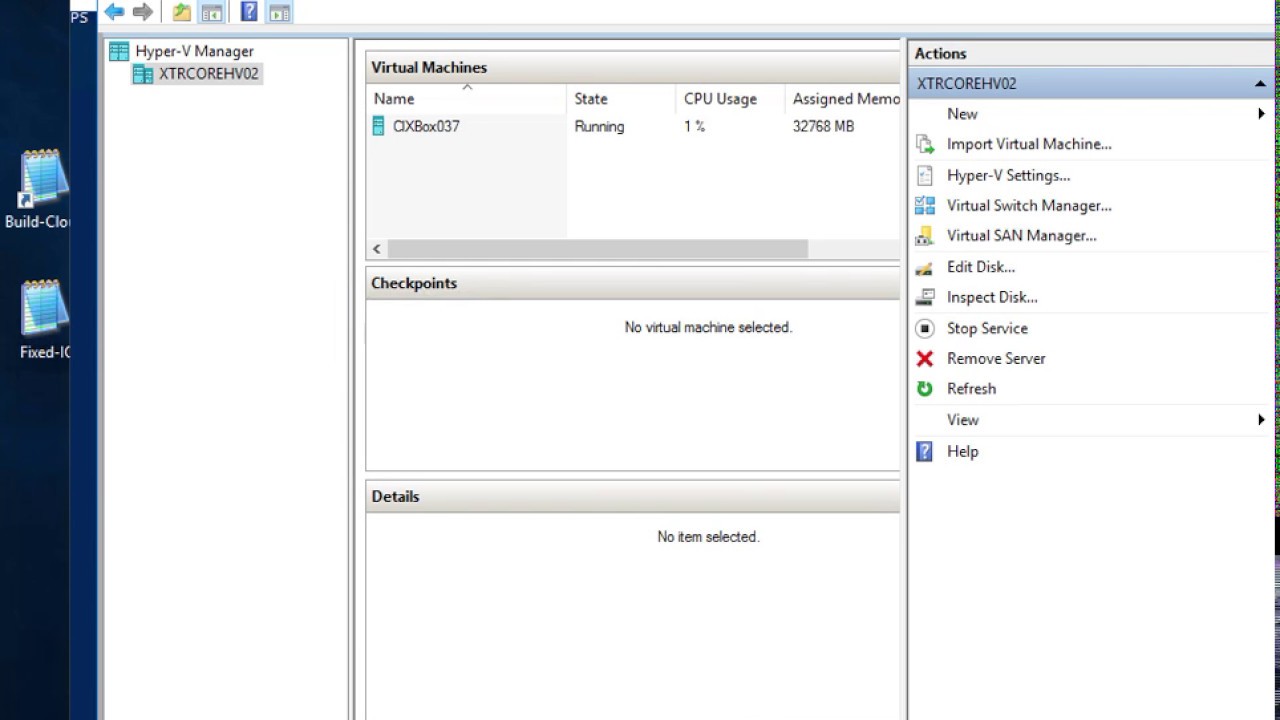Click the Forward arrow toolbar icon
1280x720 pixels.
(143, 12)
